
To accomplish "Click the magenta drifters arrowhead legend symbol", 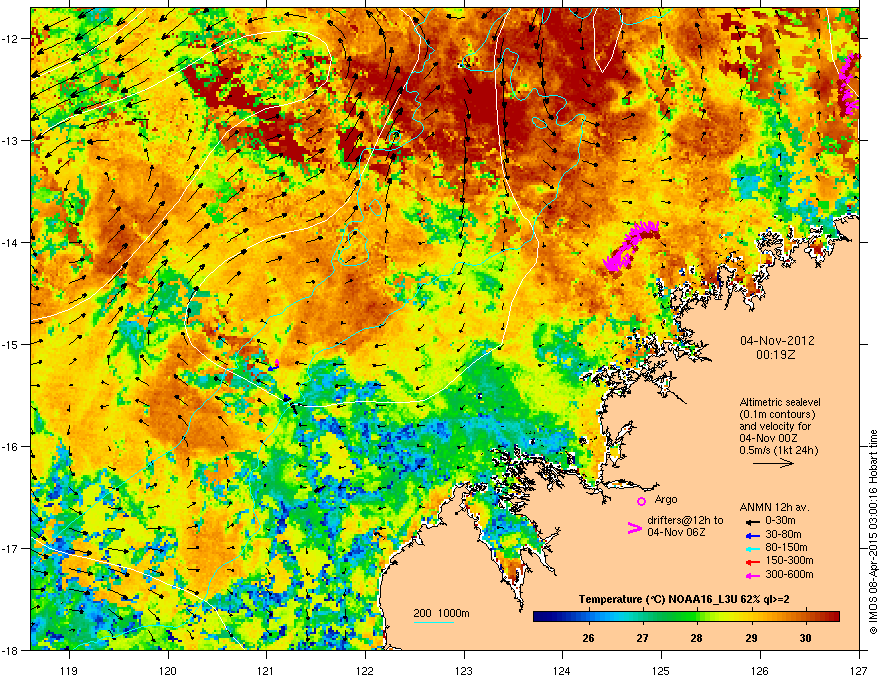I will (634, 528).
